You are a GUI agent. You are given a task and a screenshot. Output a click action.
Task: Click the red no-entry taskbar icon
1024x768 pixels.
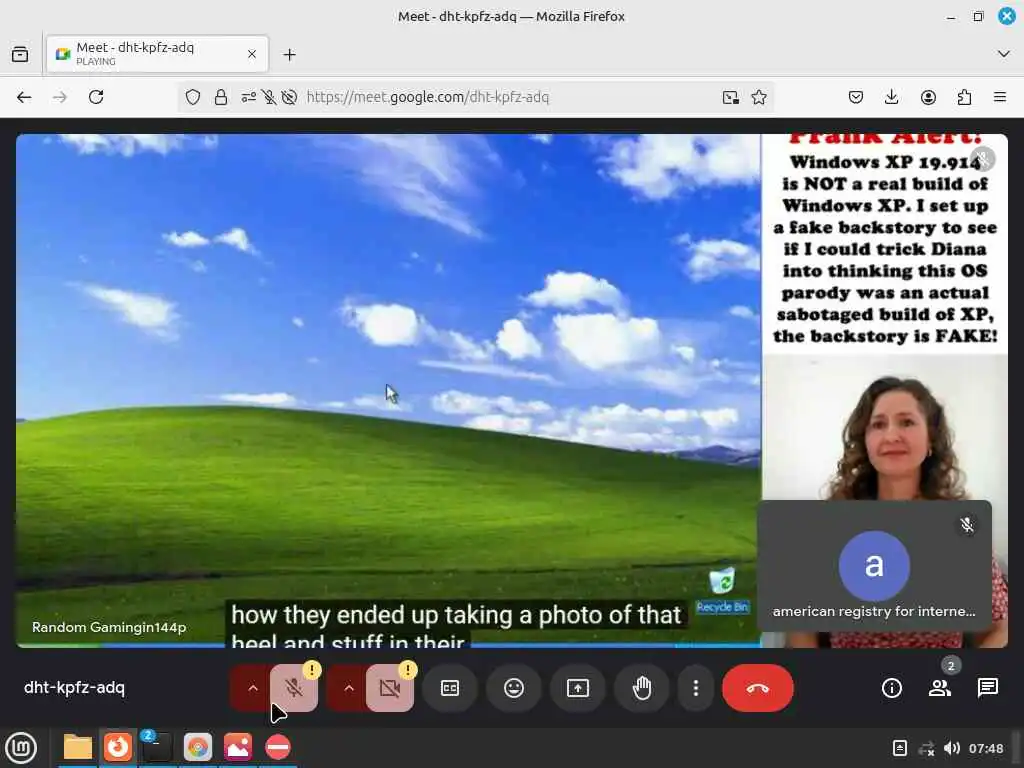point(278,747)
